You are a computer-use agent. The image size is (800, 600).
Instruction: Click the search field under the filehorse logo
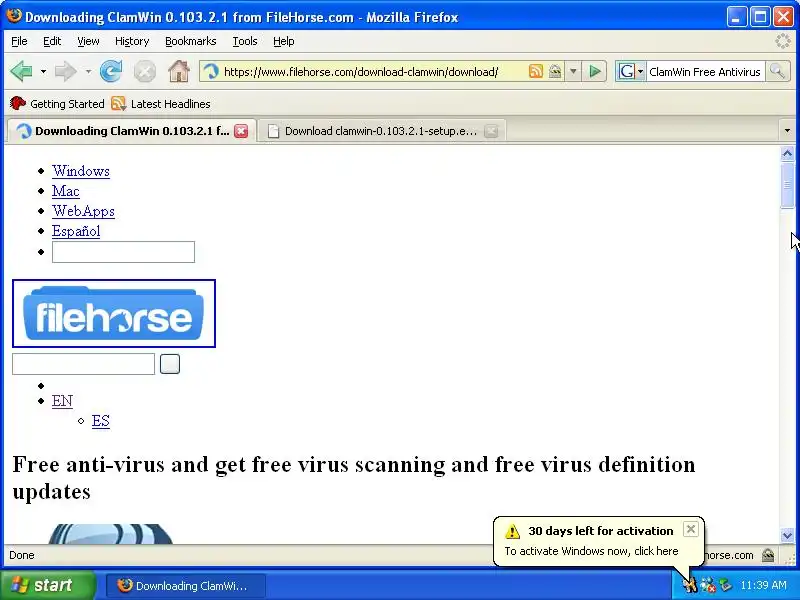click(x=83, y=364)
